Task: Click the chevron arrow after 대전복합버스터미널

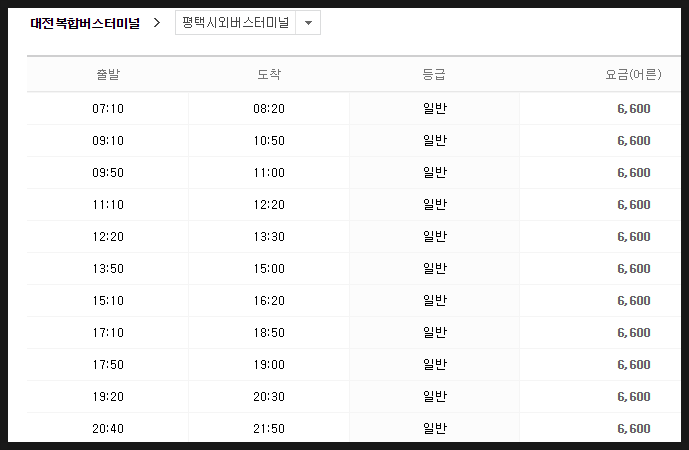Action: pos(157,22)
